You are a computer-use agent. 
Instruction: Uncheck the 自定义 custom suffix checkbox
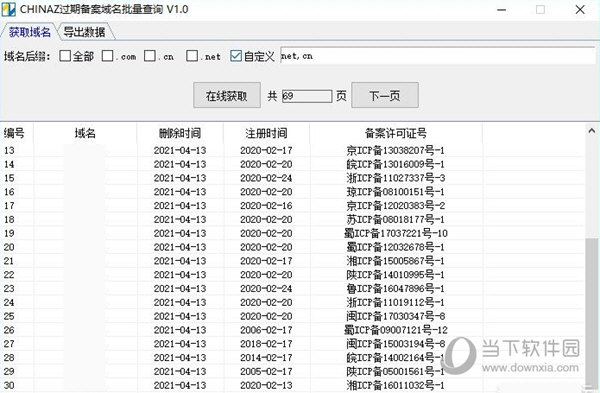click(236, 56)
